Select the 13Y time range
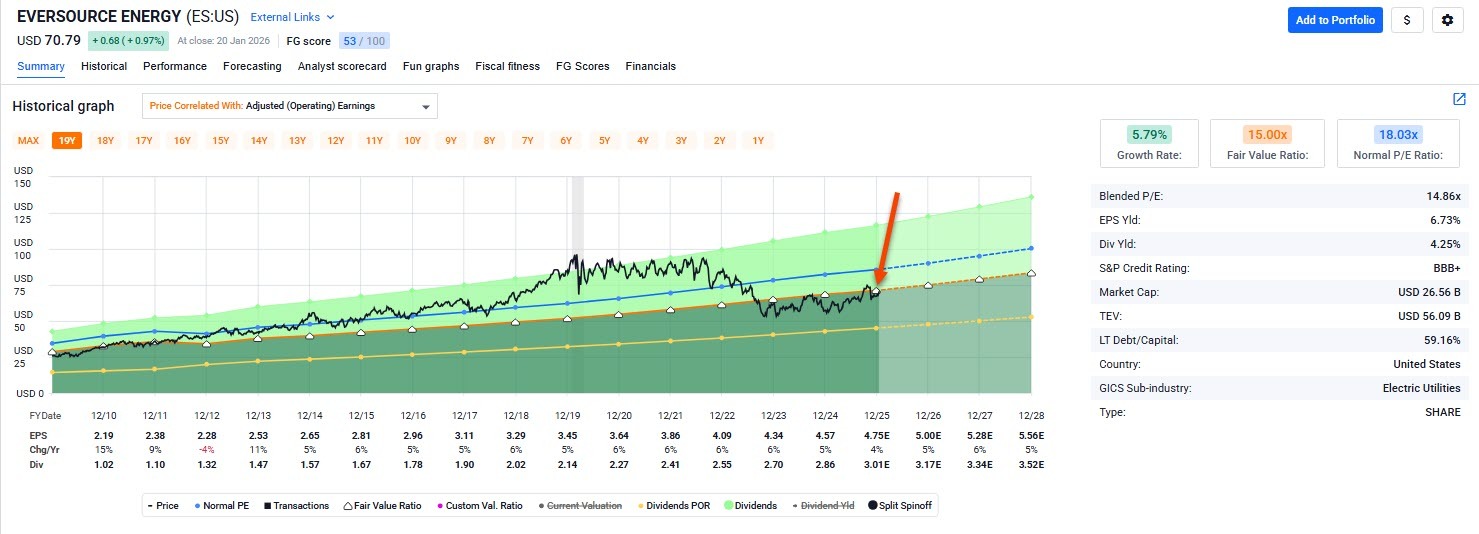 point(297,140)
